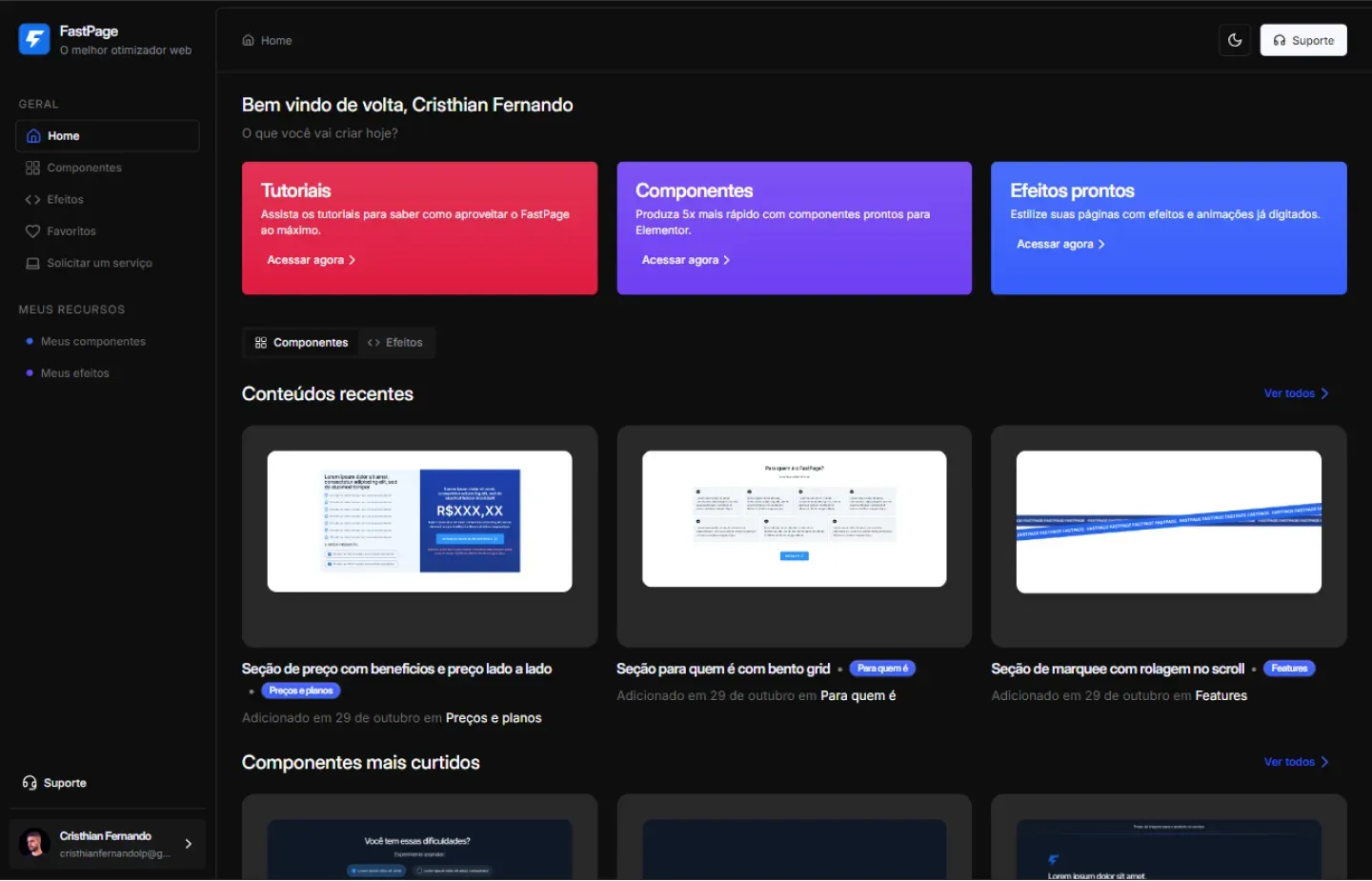Viewport: 1372px width, 881px height.
Task: Open the purple Componentes card heading
Action: (695, 190)
